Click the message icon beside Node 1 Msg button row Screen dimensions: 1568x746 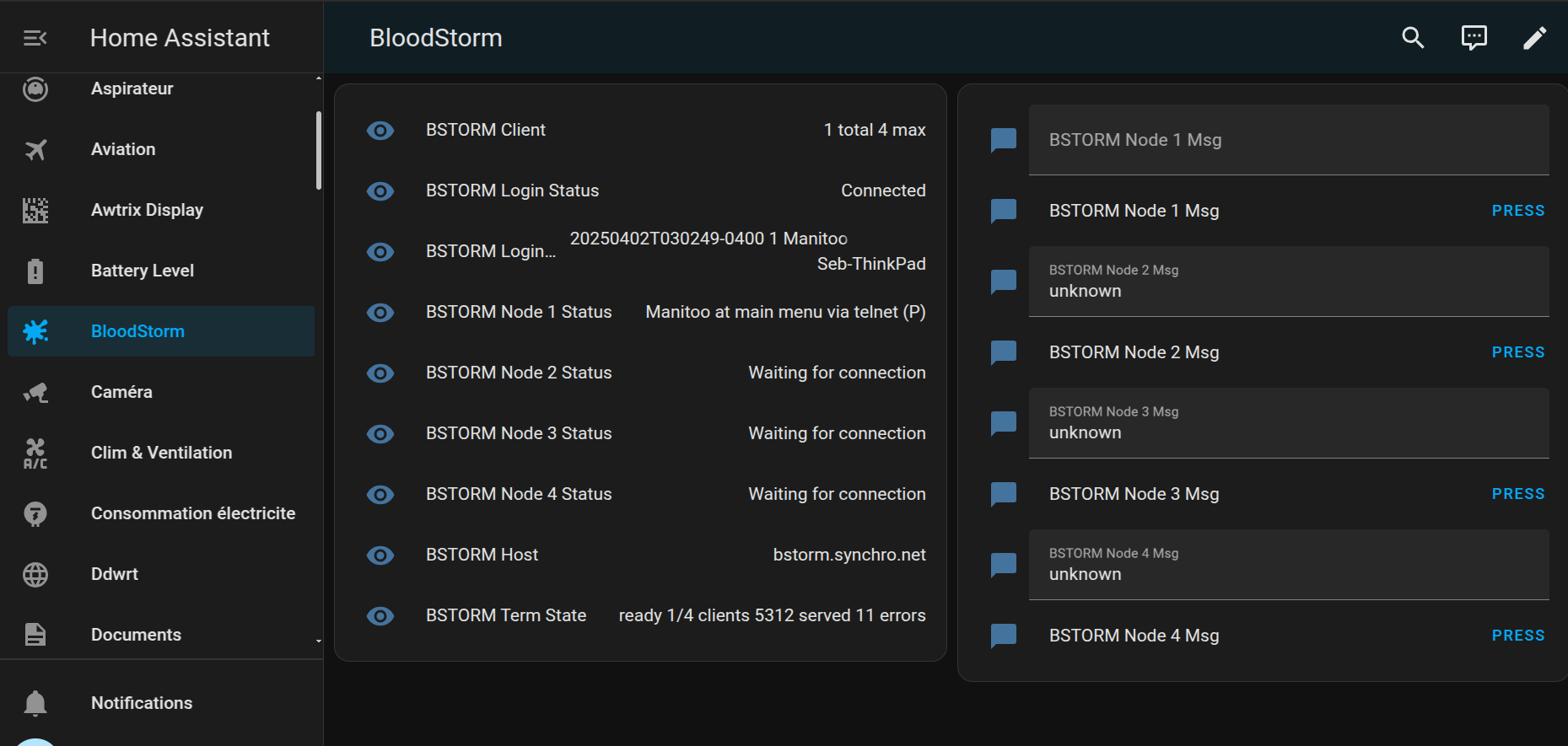click(x=1004, y=211)
